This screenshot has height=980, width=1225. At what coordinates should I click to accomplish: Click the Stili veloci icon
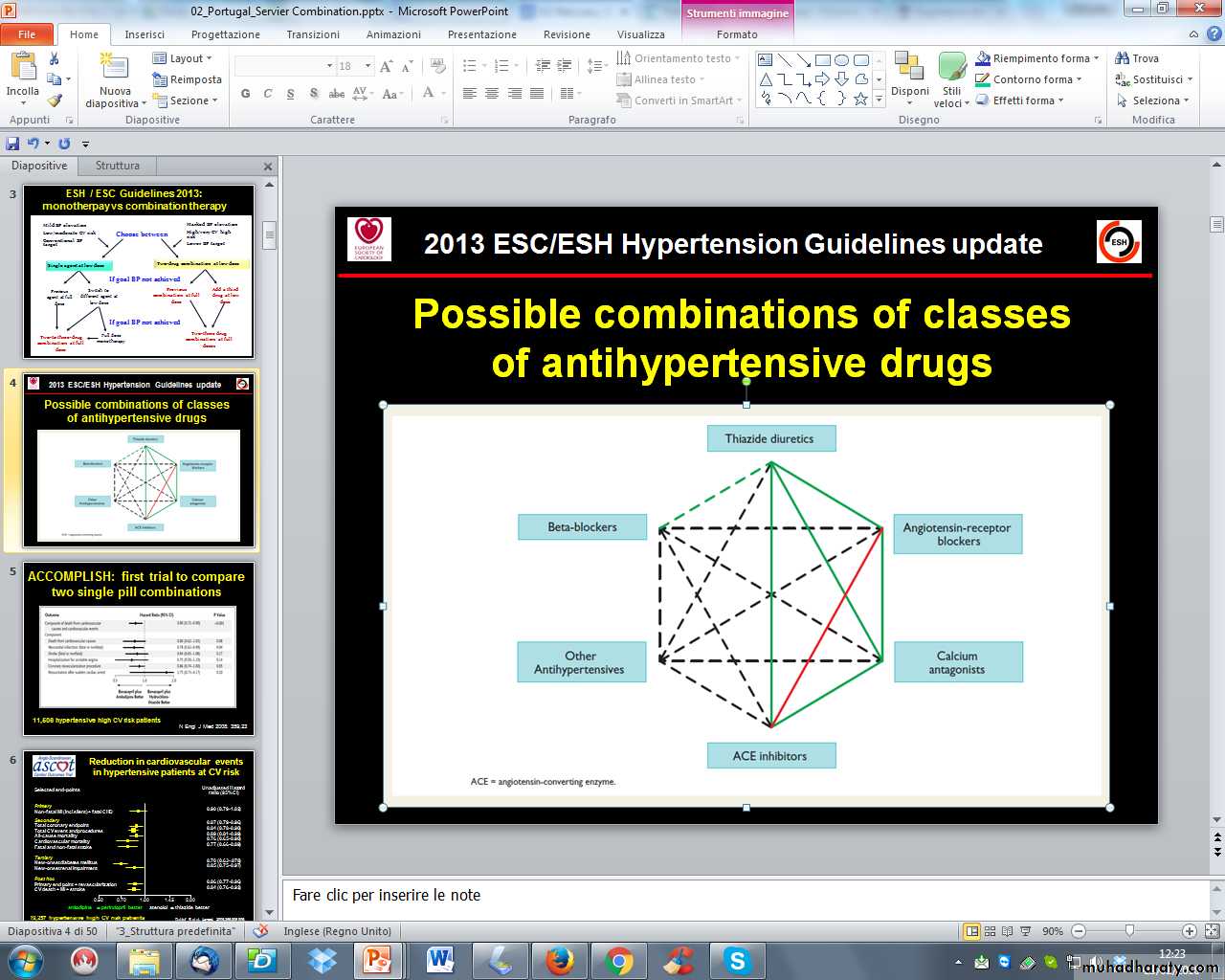tap(951, 78)
